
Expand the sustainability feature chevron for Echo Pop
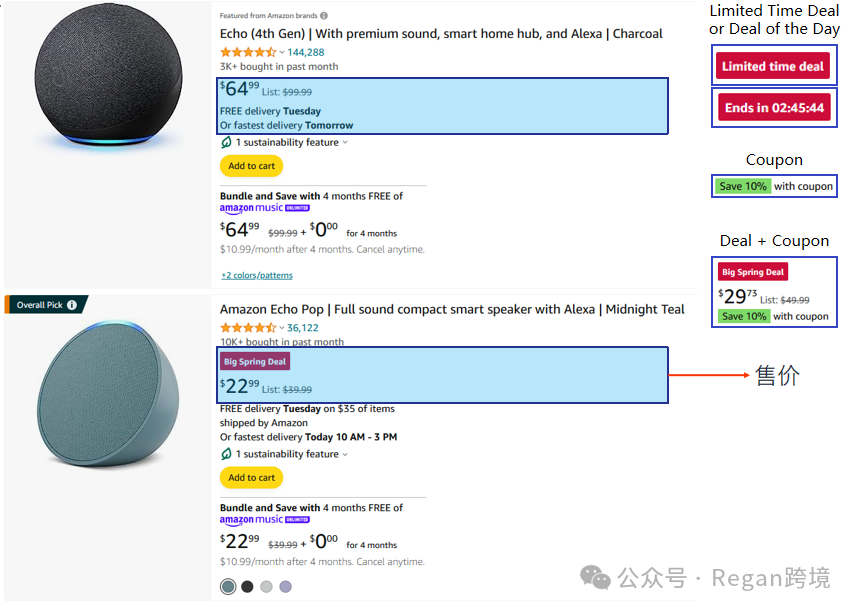[345, 454]
